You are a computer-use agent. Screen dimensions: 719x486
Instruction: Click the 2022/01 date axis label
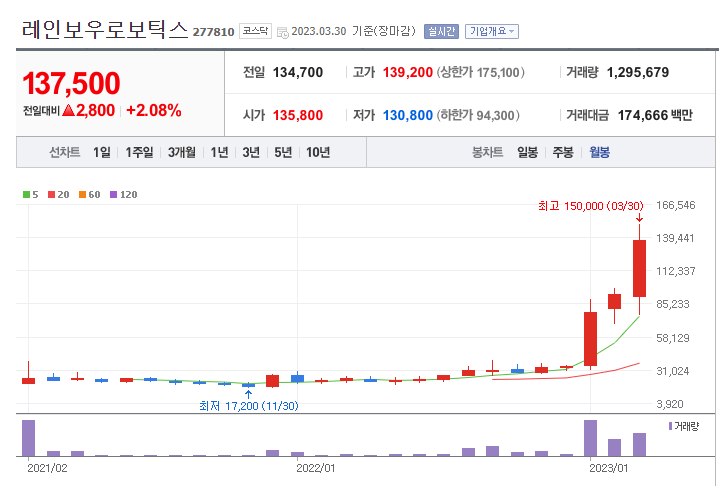[315, 468]
